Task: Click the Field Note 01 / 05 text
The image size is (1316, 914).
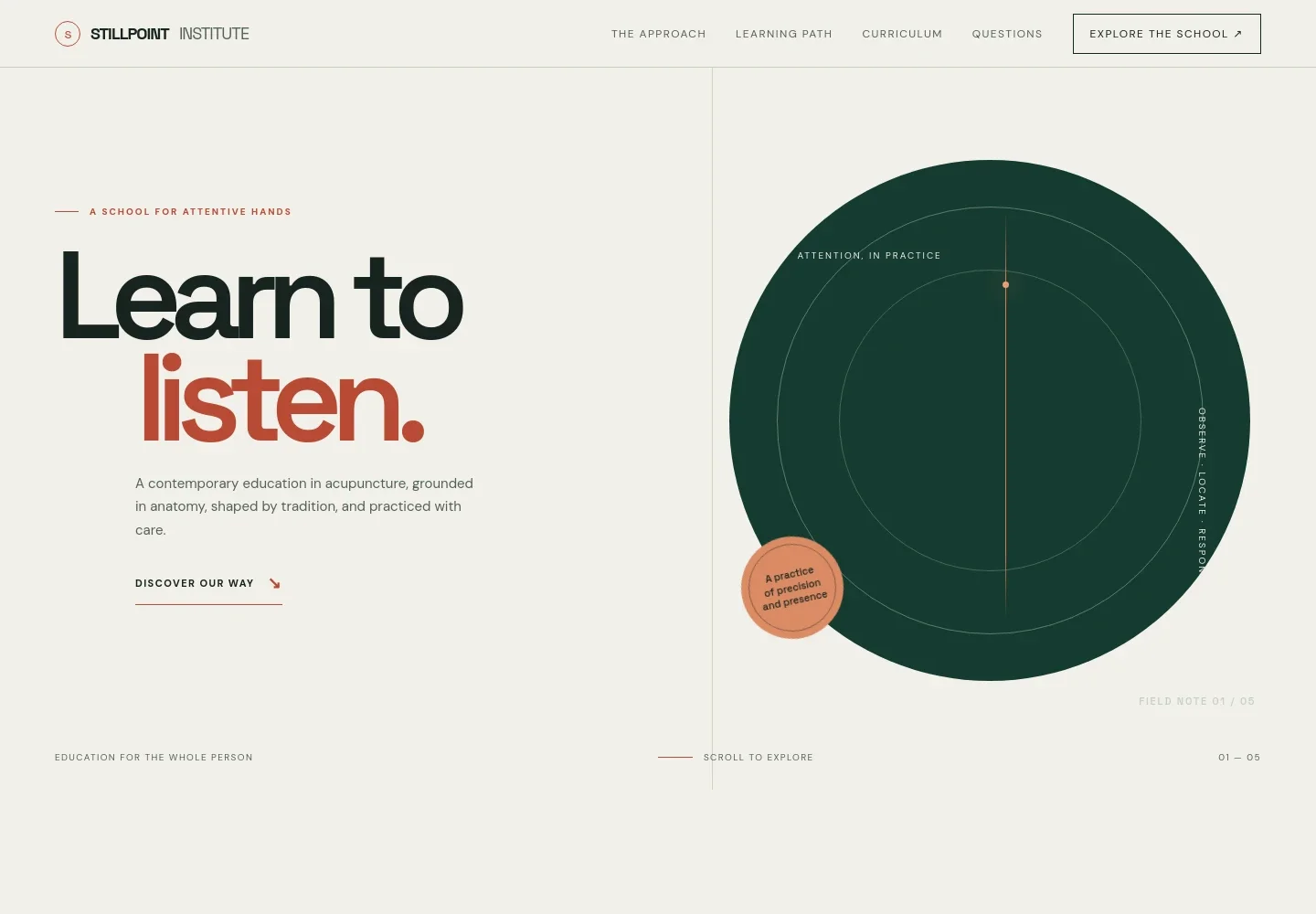Action: 1196,702
